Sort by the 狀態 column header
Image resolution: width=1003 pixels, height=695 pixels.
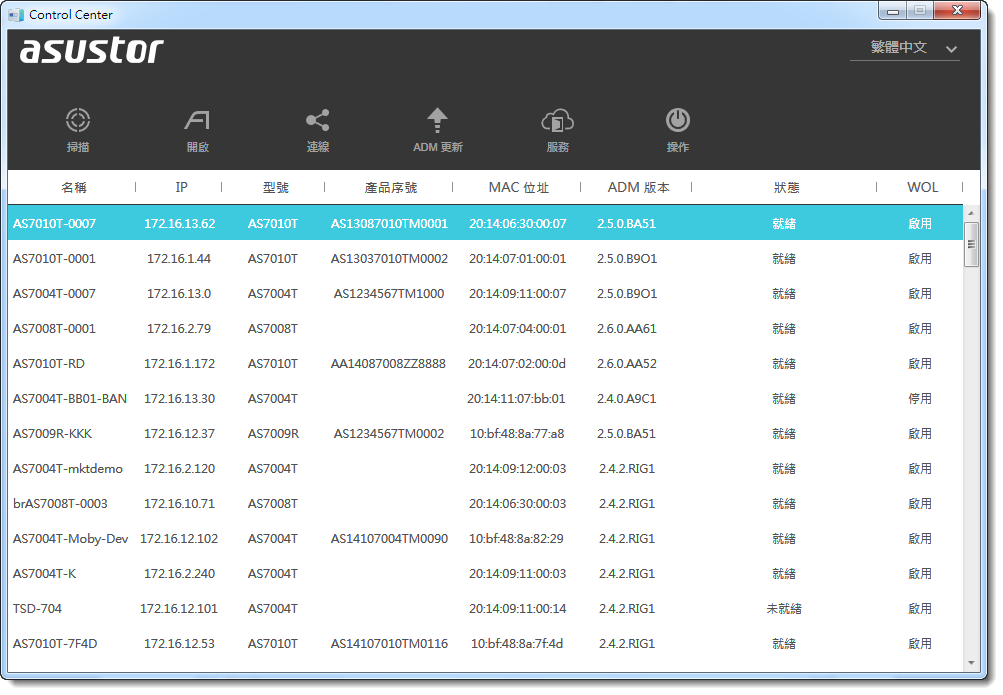[786, 187]
